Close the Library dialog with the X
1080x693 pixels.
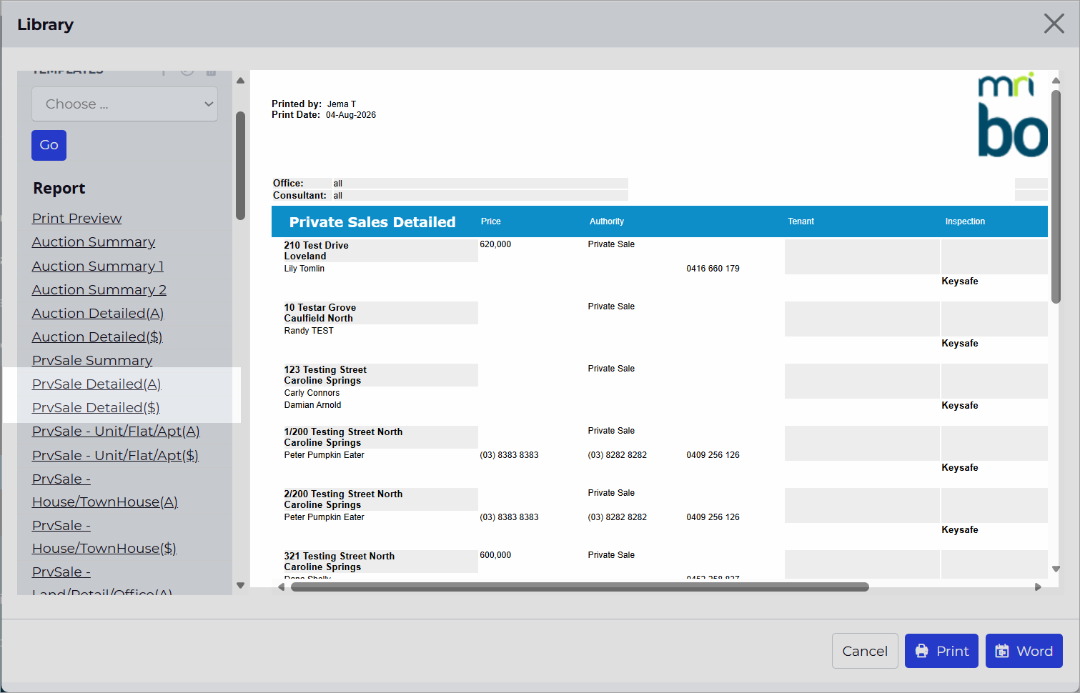point(1053,24)
